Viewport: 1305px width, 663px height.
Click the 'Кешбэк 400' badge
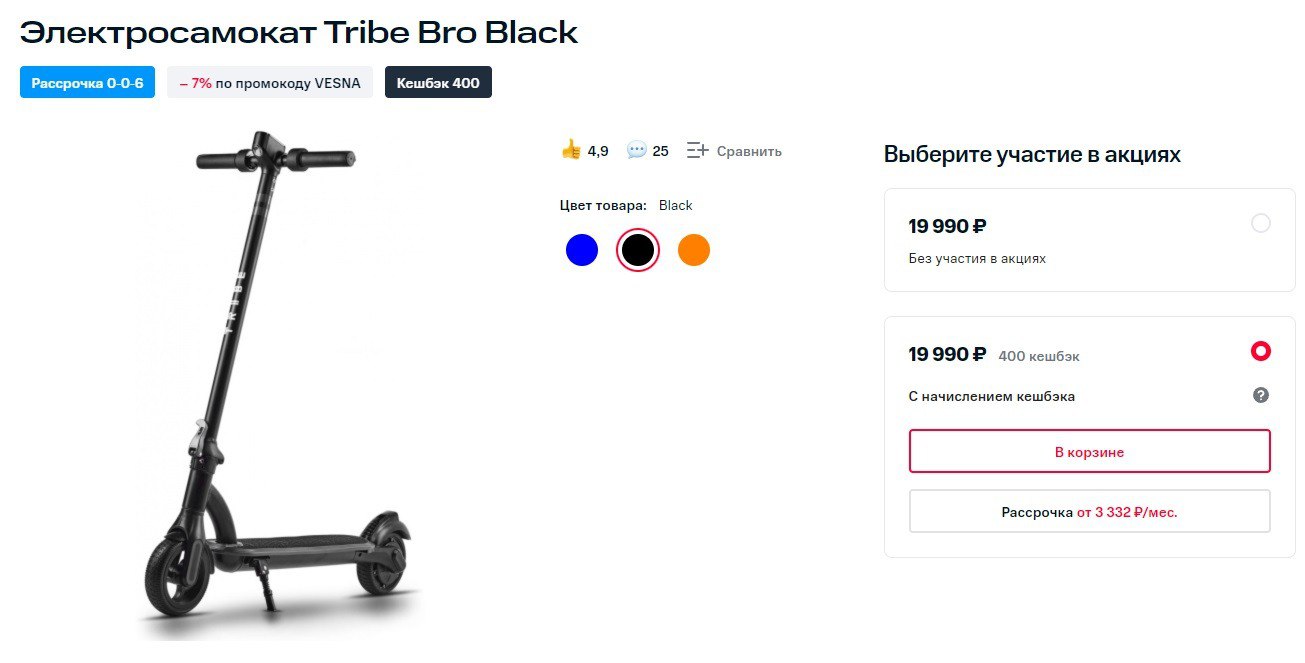click(x=438, y=83)
